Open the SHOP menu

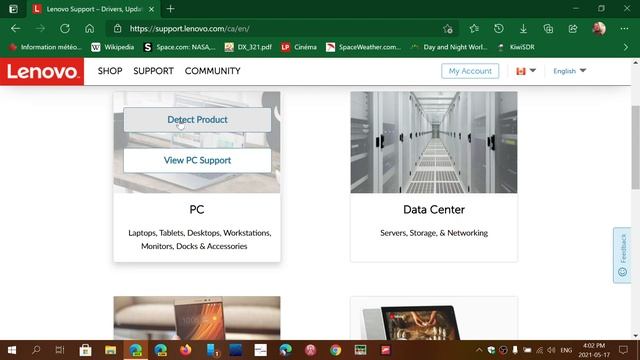pyautogui.click(x=110, y=71)
